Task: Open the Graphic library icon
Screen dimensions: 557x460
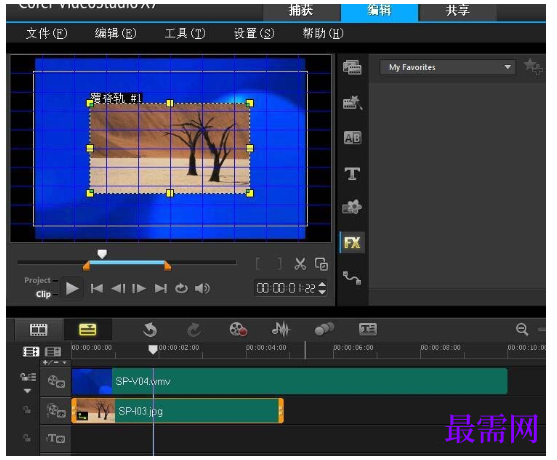Action: tap(352, 207)
